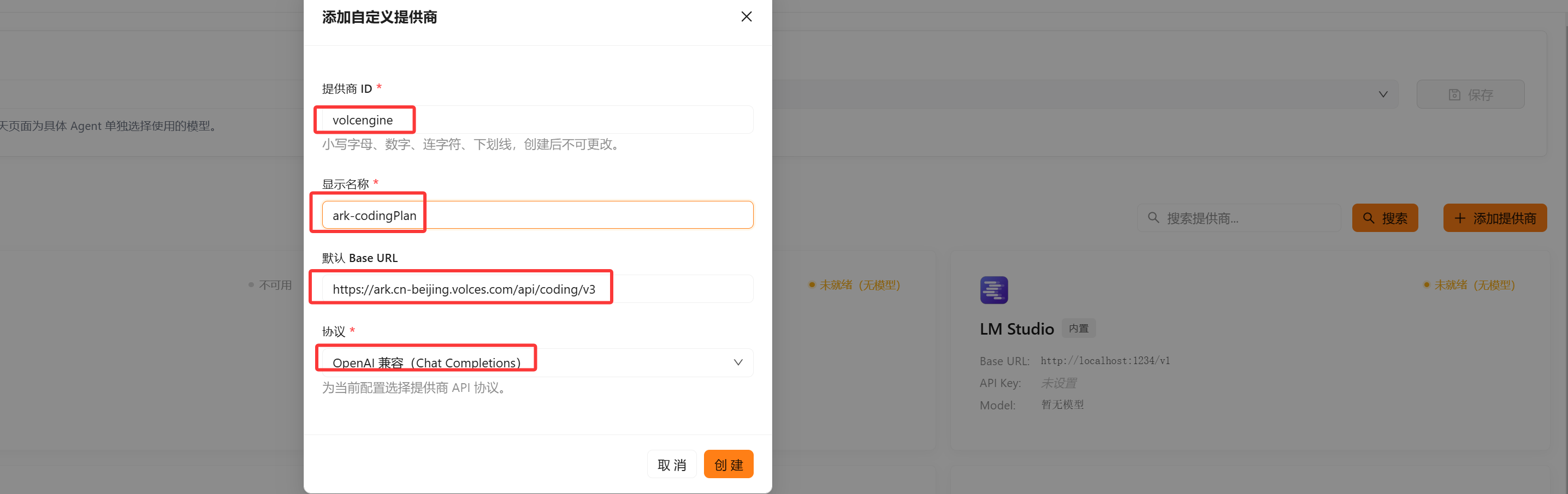
Task: Click the 显示名称 field containing ark-codingPlan
Action: coord(537,216)
